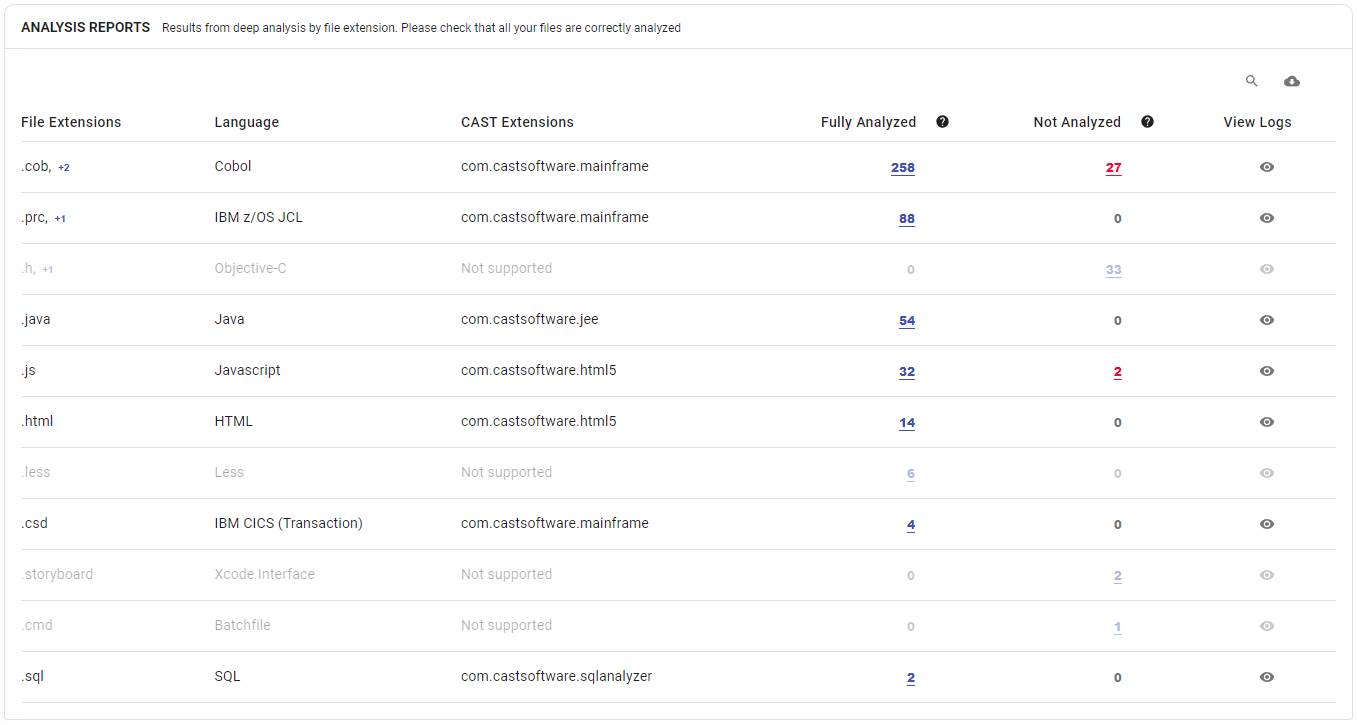Open 258 fully analyzed Cobol files
The width and height of the screenshot is (1357, 725).
click(x=903, y=168)
